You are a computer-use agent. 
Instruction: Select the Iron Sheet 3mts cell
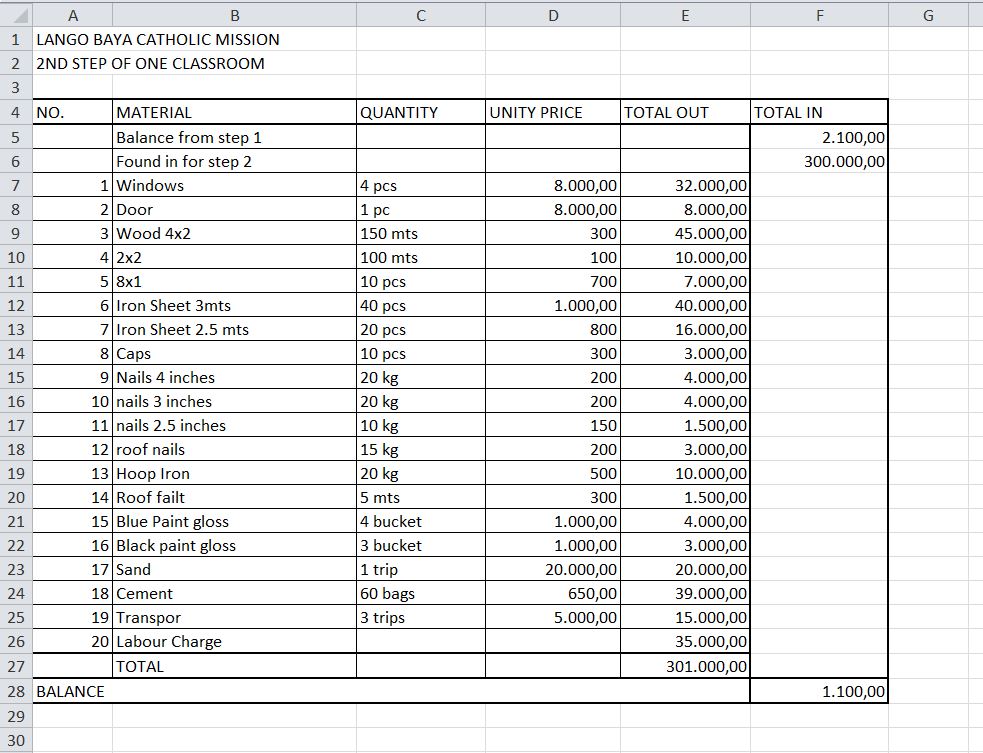[234, 305]
